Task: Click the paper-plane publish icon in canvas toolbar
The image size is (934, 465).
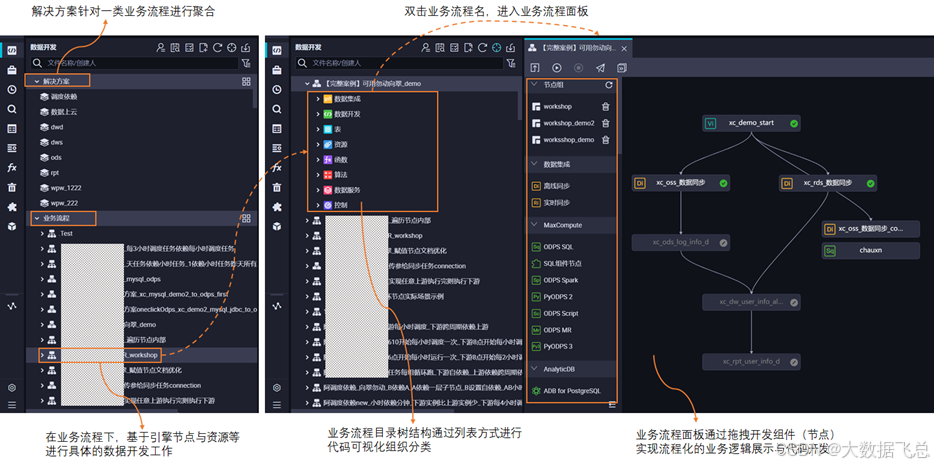Action: click(600, 68)
